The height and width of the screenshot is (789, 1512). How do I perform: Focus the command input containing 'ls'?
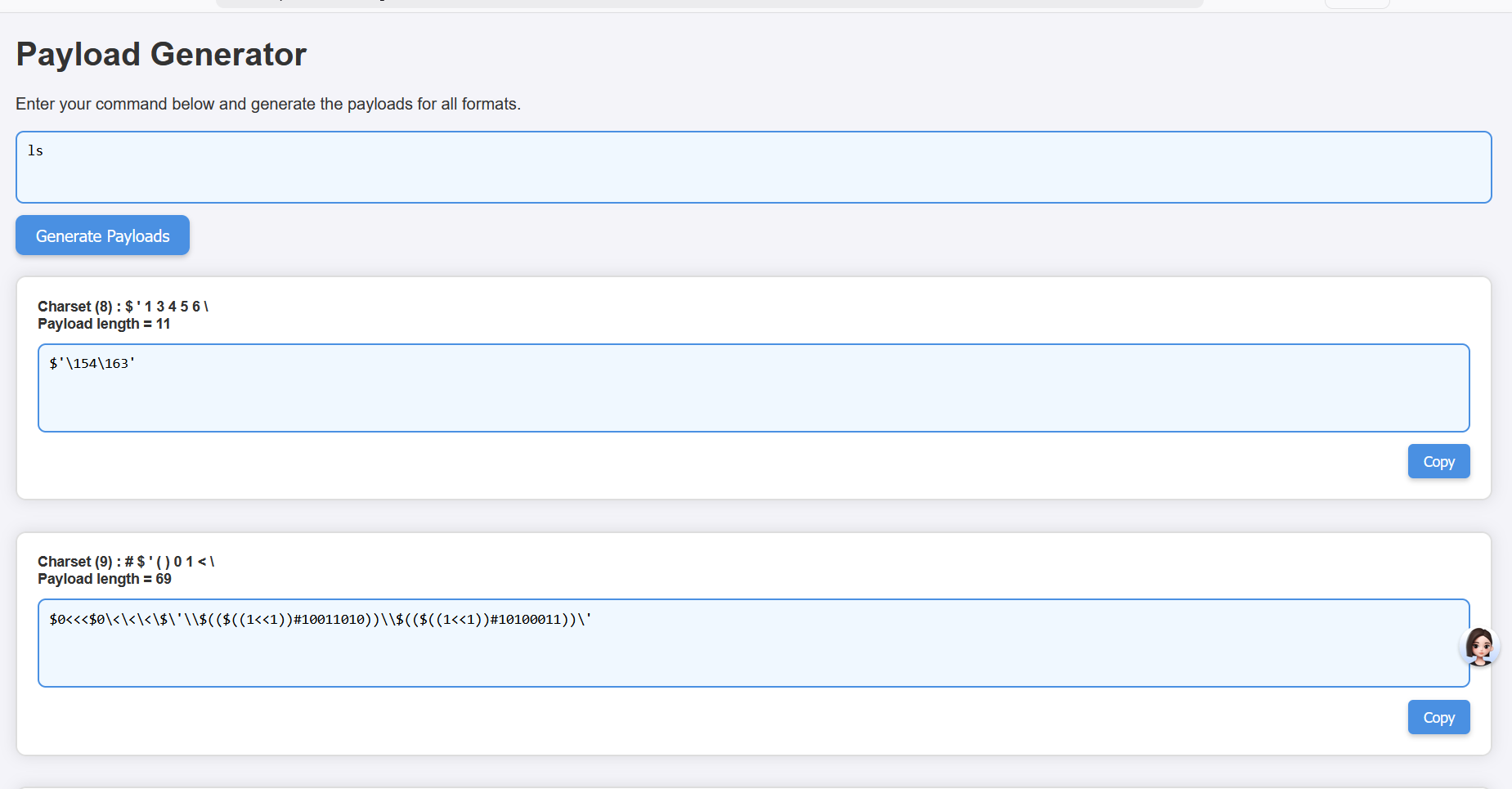pyautogui.click(x=753, y=167)
